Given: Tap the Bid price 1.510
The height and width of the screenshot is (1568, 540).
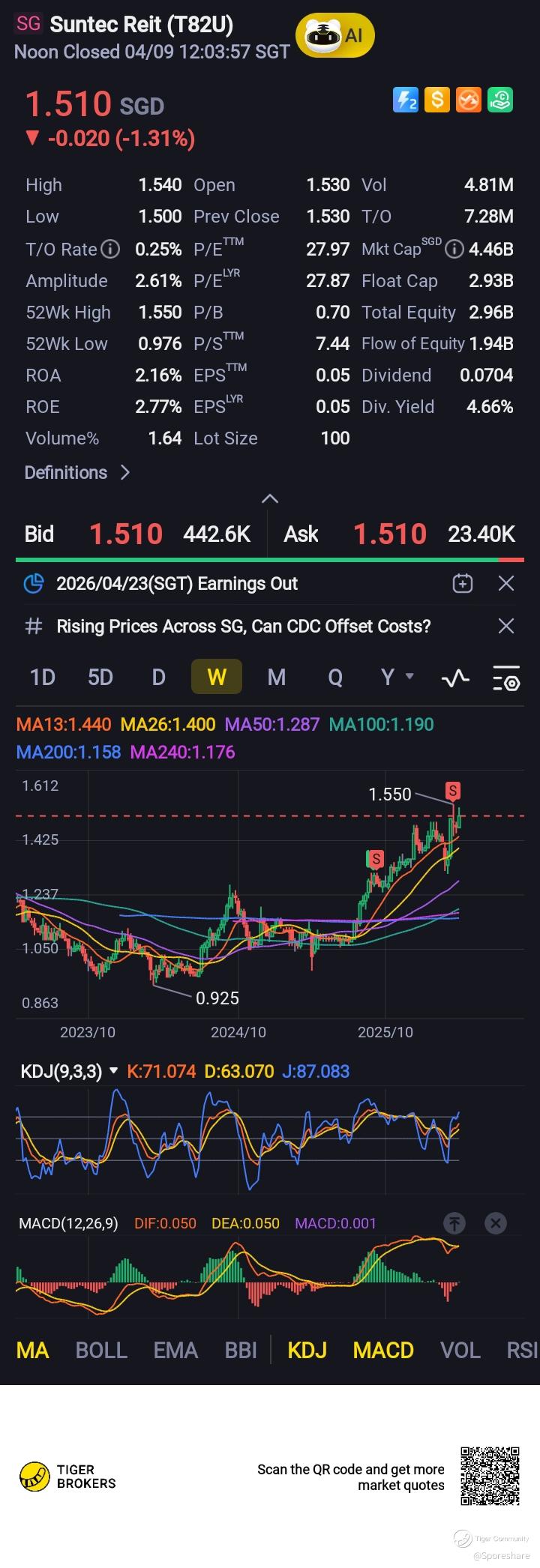Looking at the screenshot, I should pyautogui.click(x=126, y=534).
